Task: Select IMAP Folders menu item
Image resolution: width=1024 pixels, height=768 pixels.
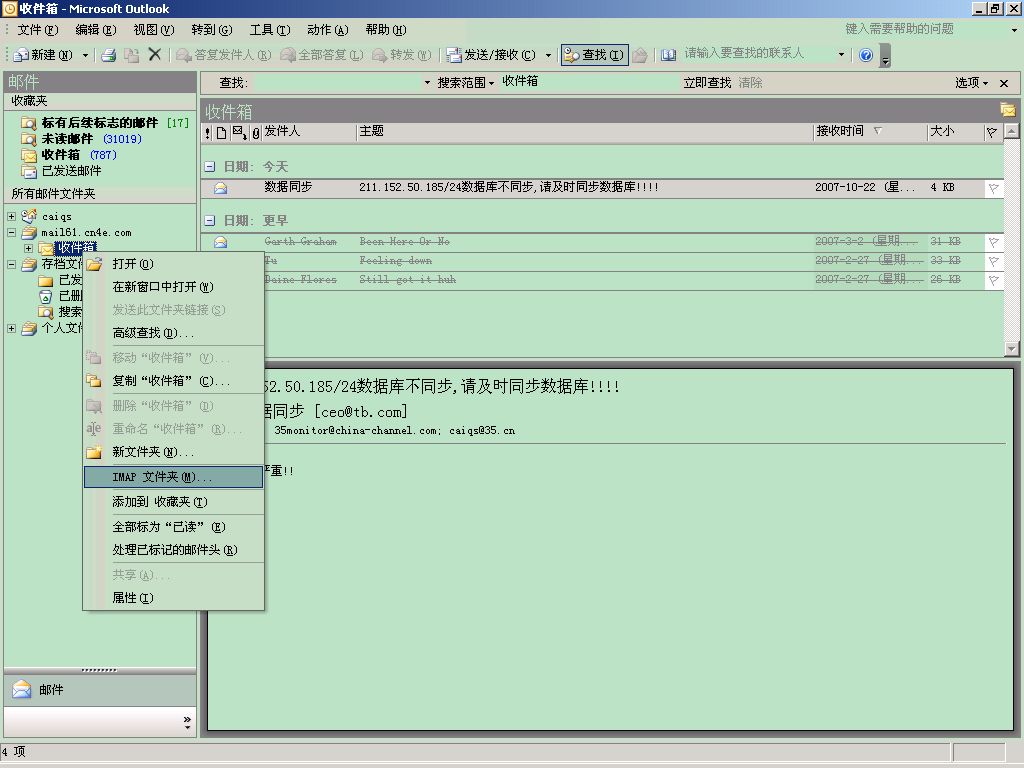Action: [174, 477]
